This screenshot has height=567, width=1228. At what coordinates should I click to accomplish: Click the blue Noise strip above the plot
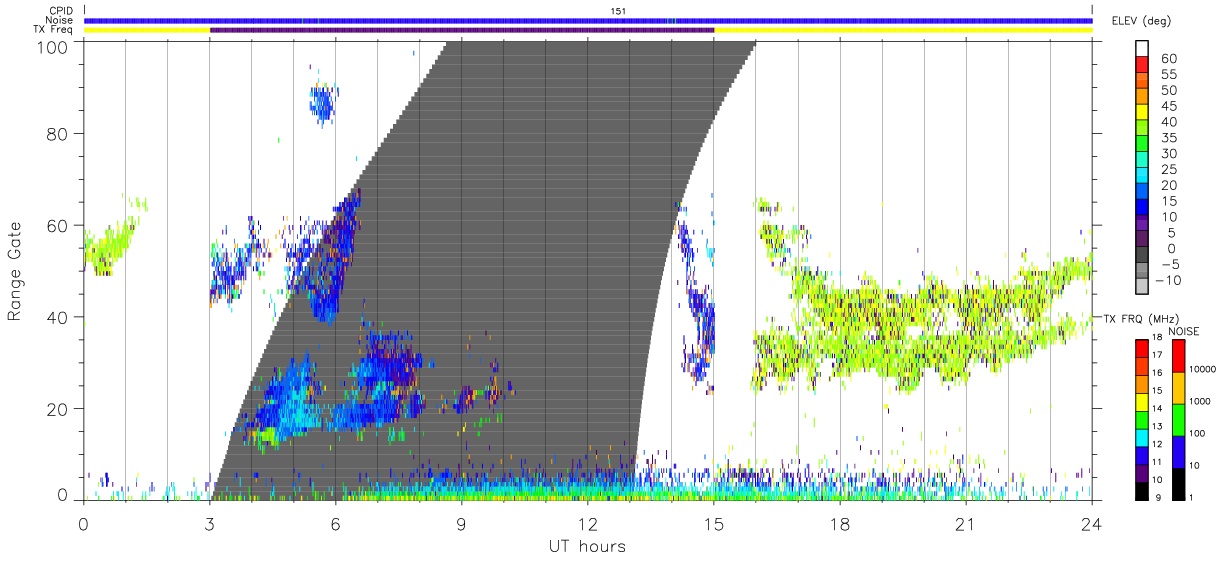pos(589,20)
